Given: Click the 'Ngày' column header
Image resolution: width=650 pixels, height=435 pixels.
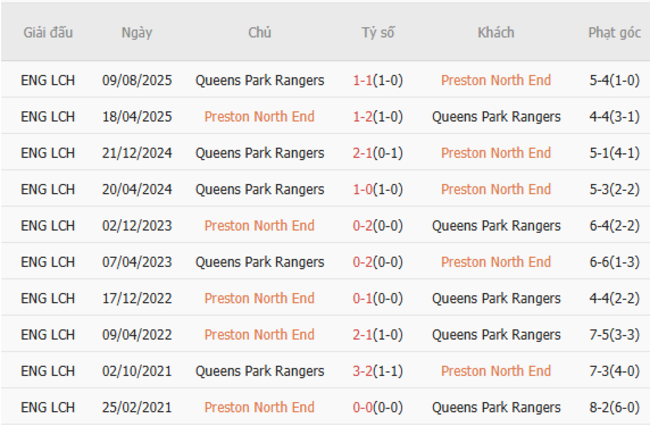Looking at the screenshot, I should pos(137,32).
